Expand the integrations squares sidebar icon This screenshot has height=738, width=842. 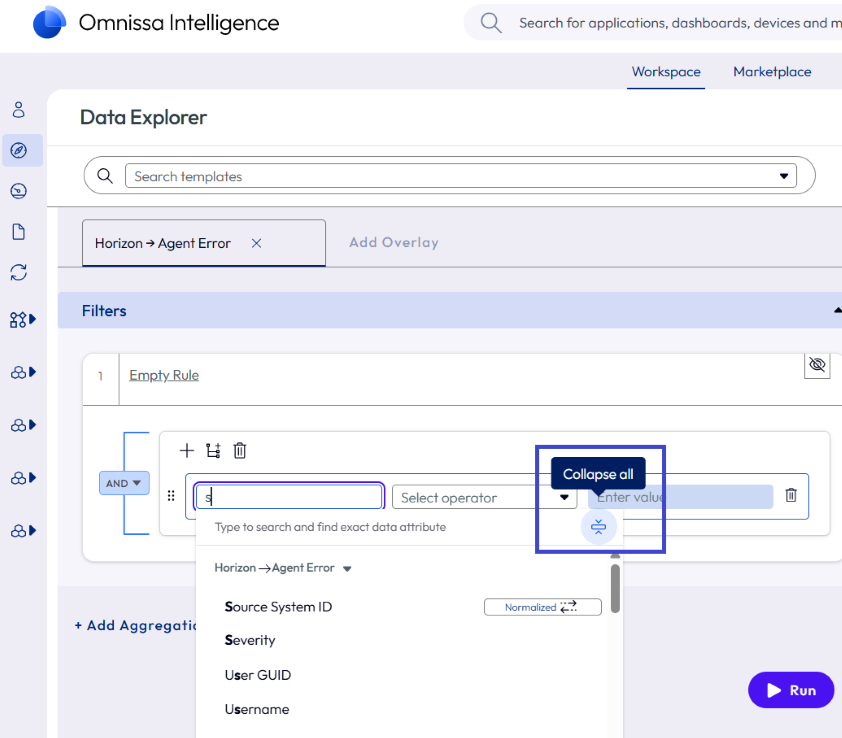pos(23,320)
